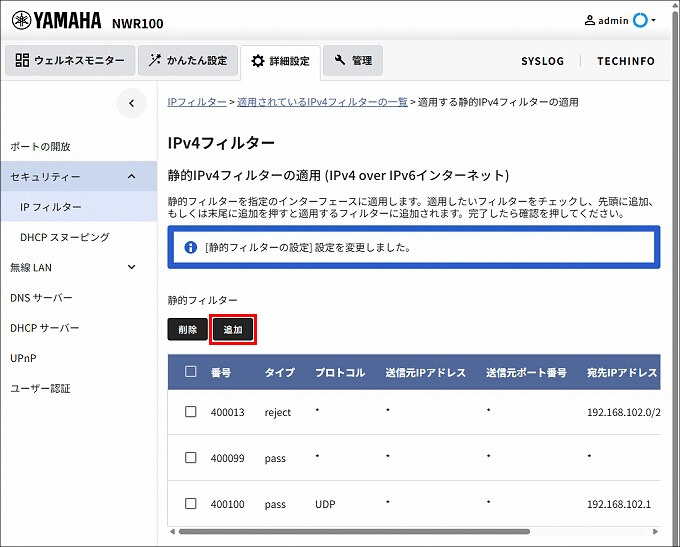Open ユーザー認証 in the sidebar
Viewport: 680px width, 547px height.
coord(40,389)
